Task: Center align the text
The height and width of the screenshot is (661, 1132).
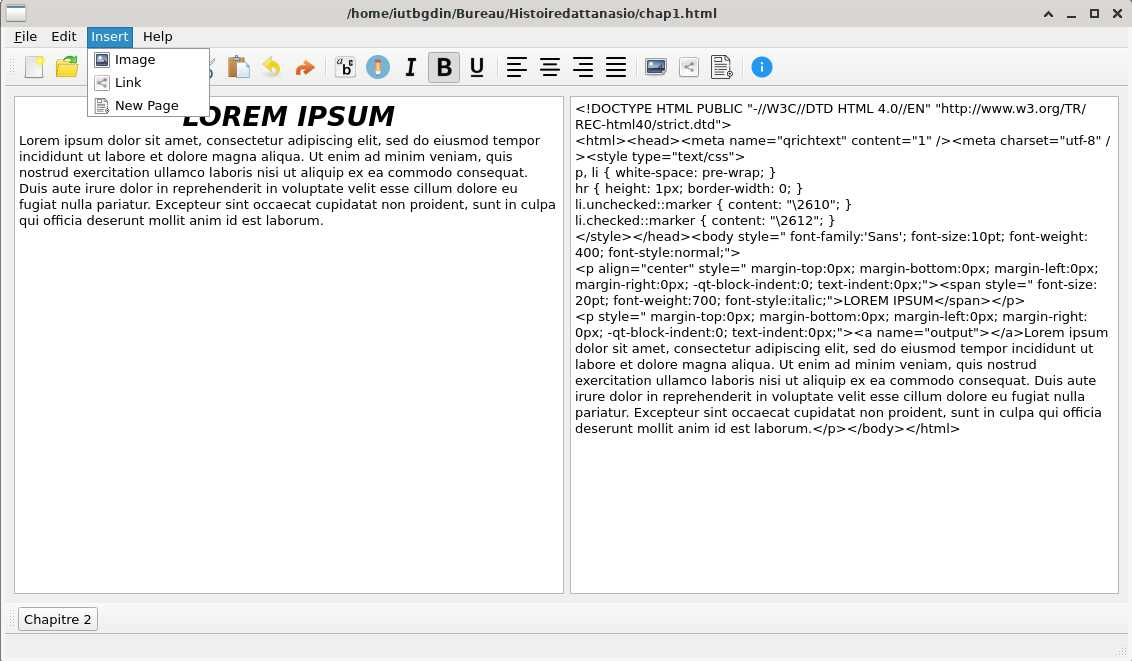Action: coord(549,67)
